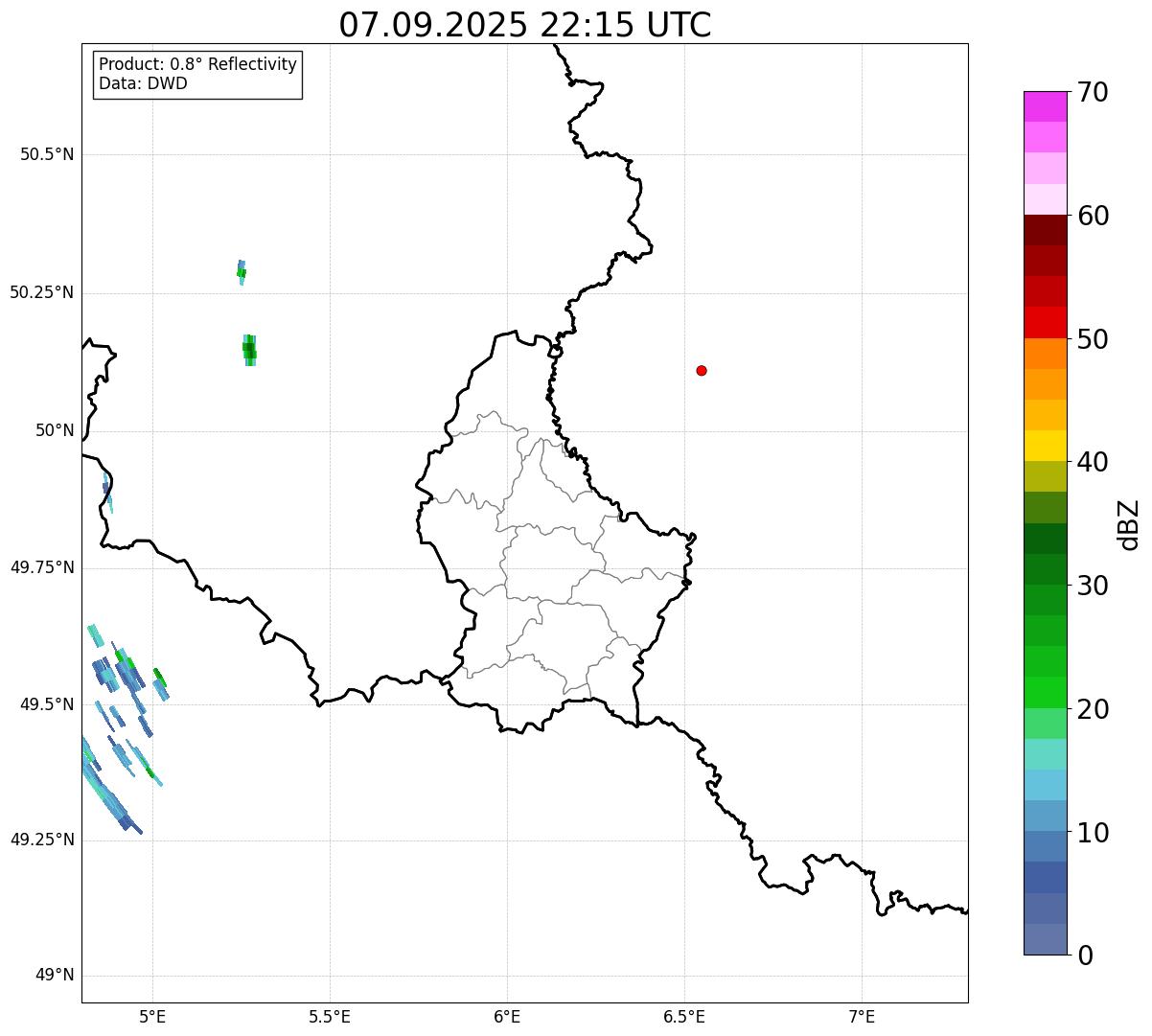1152x1036 pixels.
Task: Pick the slate blue swatch at colorbar bottom
Action: coord(1045,939)
